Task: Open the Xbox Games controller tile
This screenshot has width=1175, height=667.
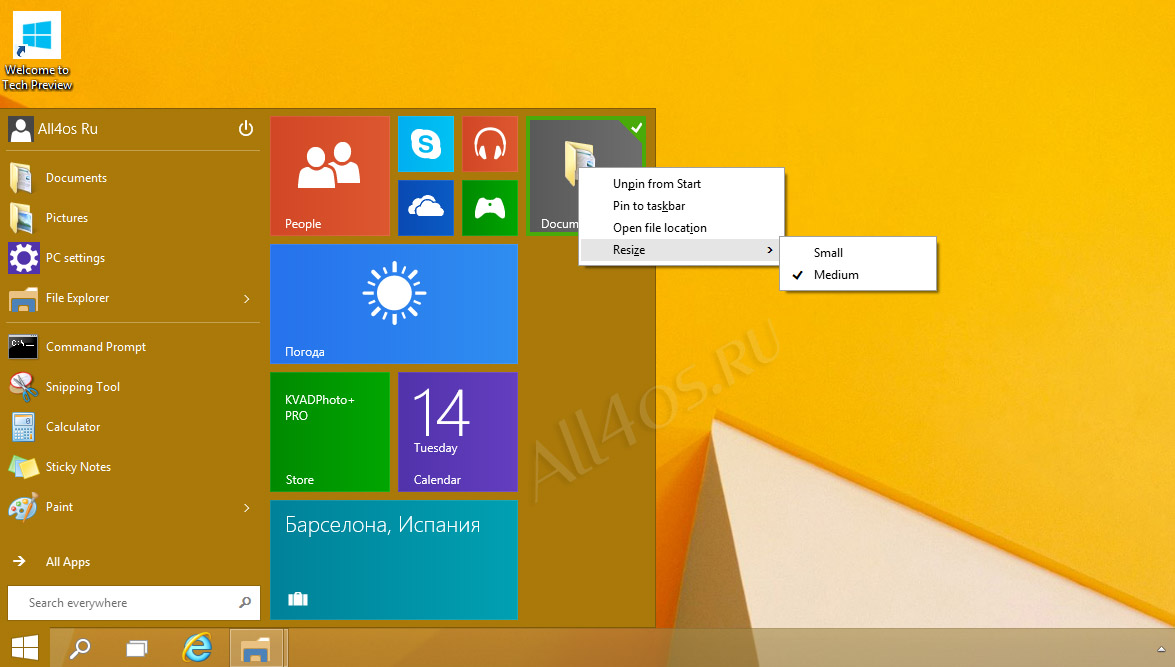Action: tap(490, 208)
